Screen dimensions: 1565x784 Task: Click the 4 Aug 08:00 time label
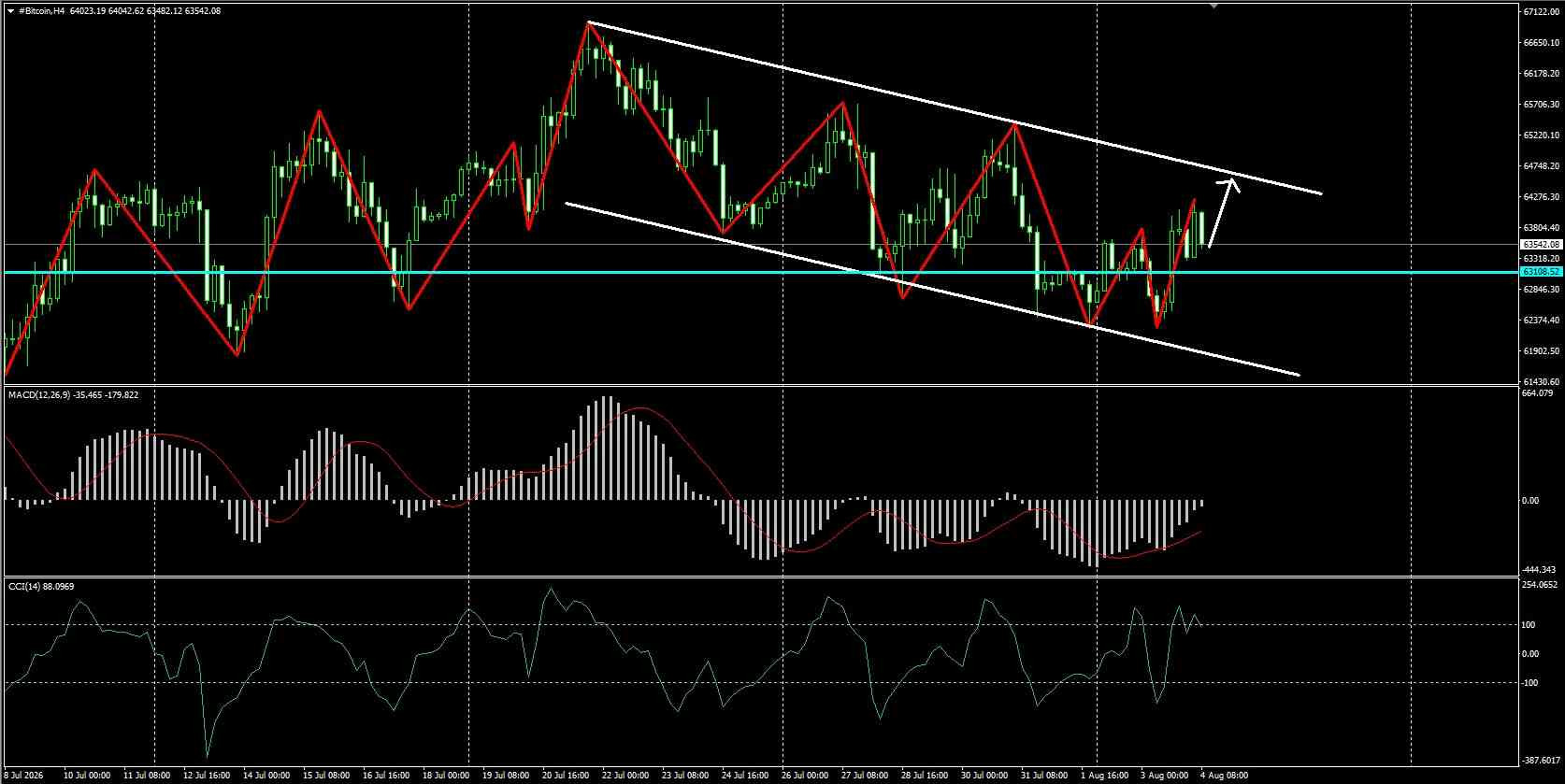(1224, 776)
